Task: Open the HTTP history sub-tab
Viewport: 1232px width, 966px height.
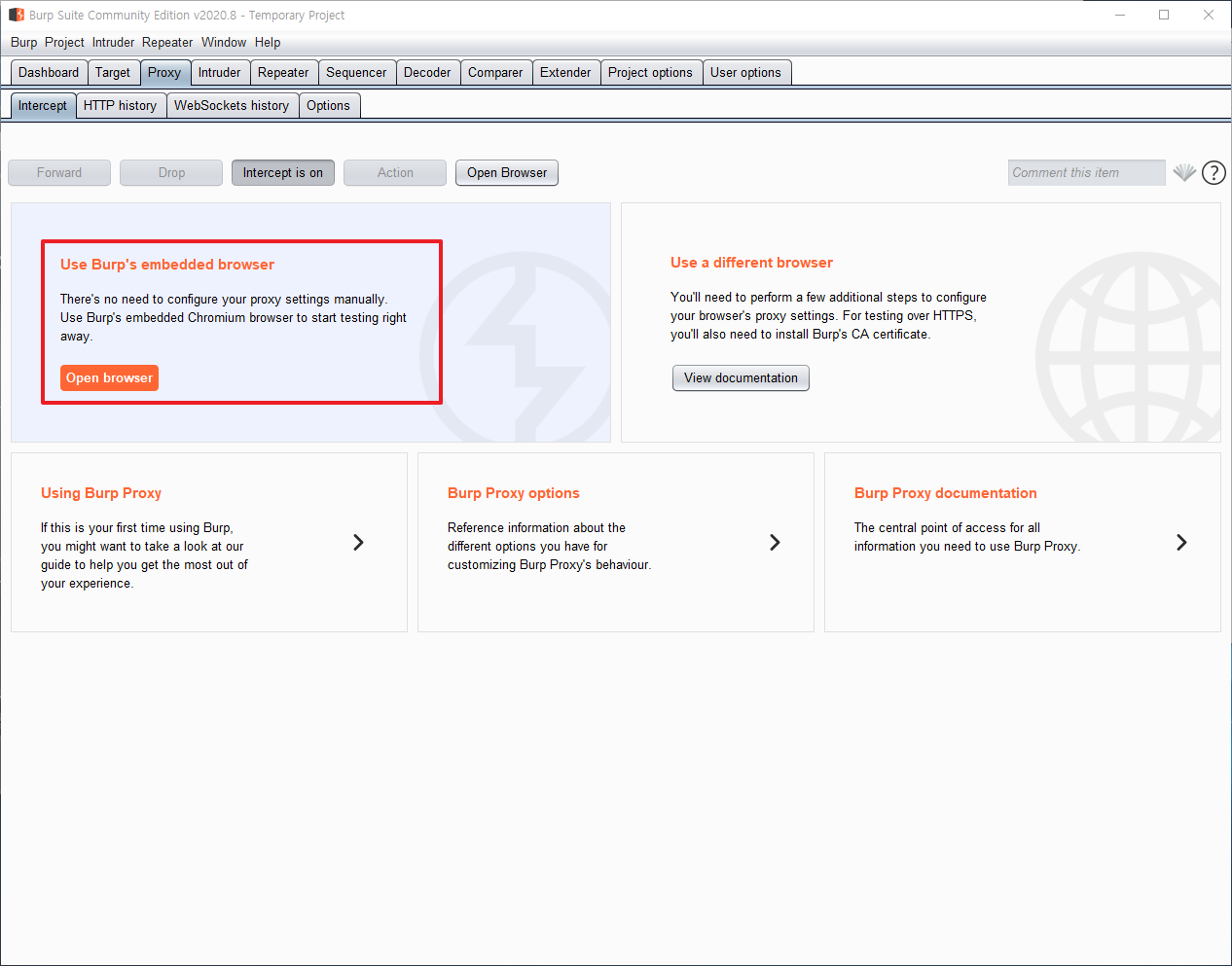Action: pyautogui.click(x=120, y=105)
